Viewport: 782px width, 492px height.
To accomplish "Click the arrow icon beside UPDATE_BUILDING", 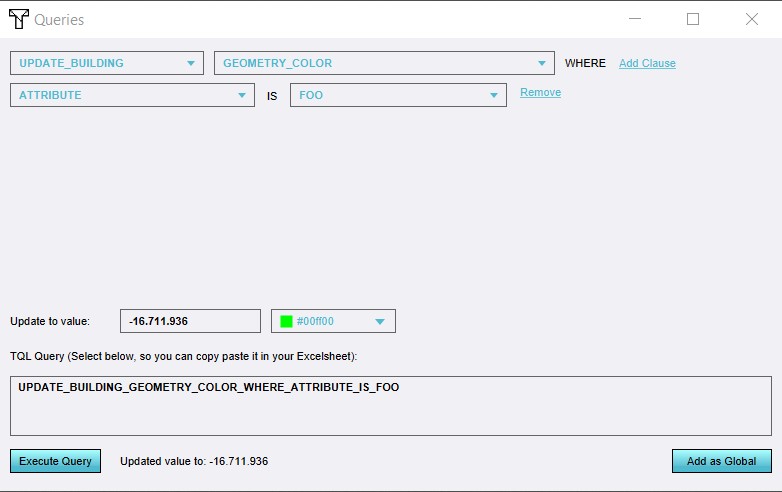I will [x=191, y=64].
